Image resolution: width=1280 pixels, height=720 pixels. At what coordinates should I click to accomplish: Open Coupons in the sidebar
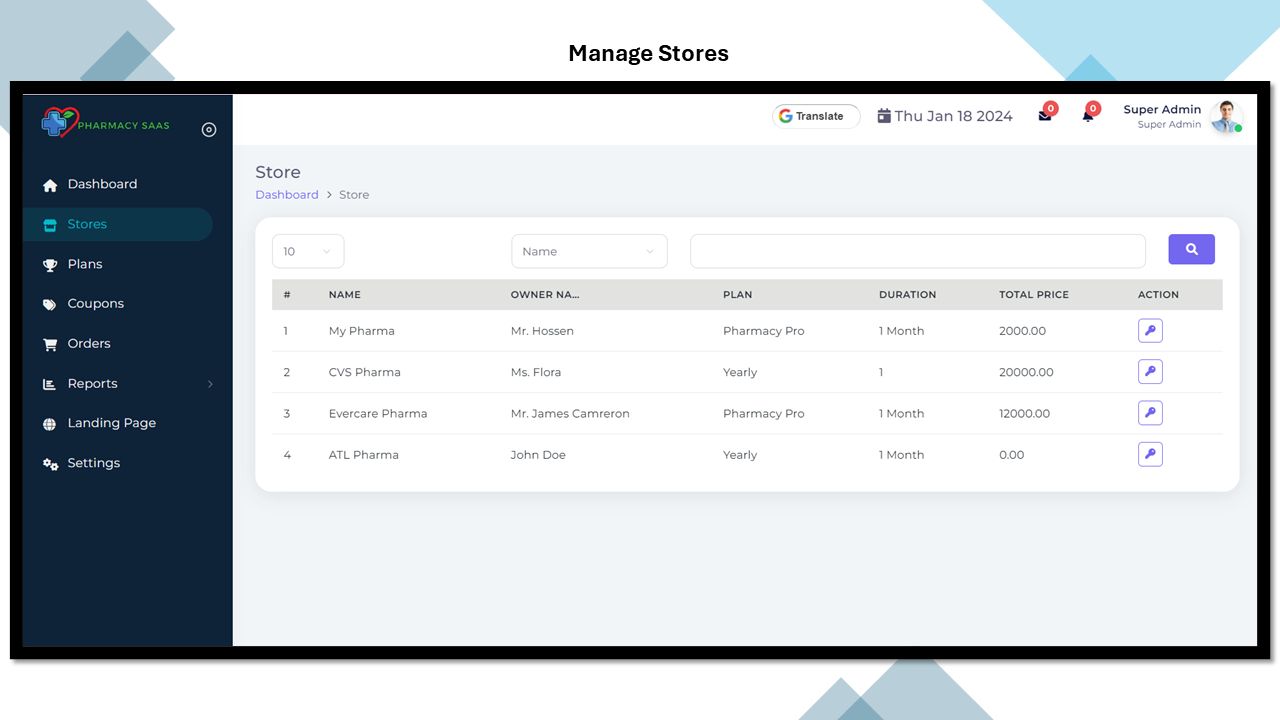click(95, 304)
